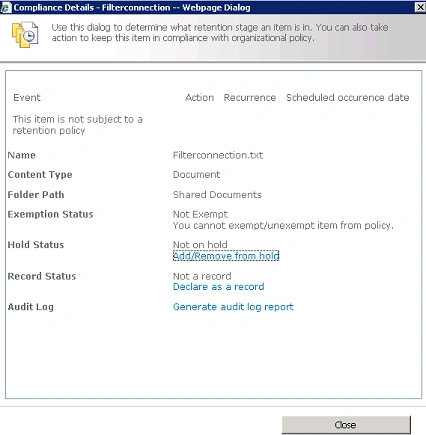Close the dialog with the title bar X
The width and height of the screenshot is (426, 435).
(x=420, y=7)
